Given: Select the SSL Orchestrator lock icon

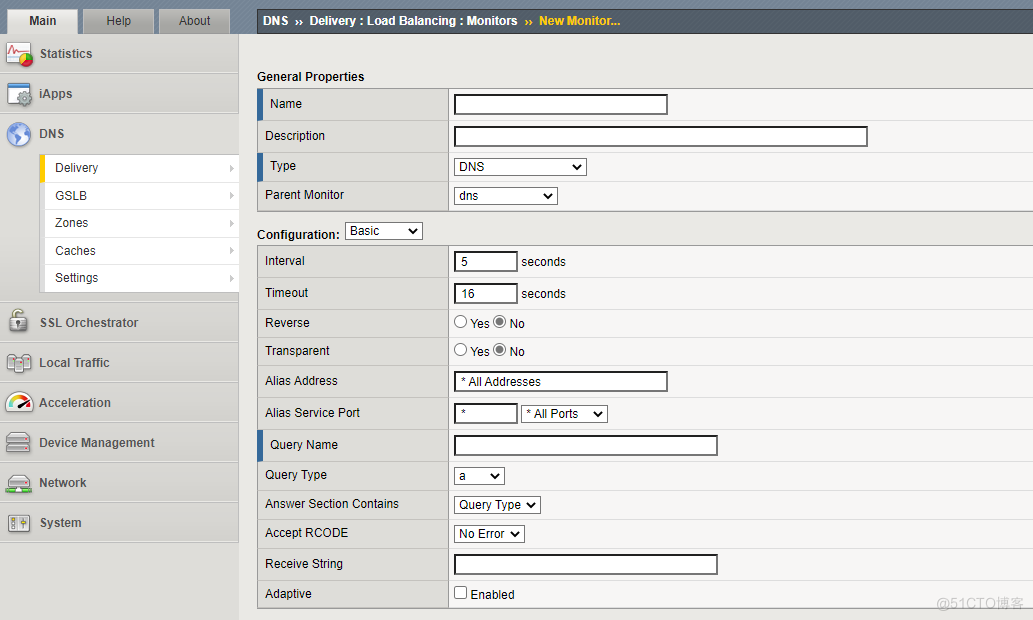Looking at the screenshot, I should coord(19,322).
